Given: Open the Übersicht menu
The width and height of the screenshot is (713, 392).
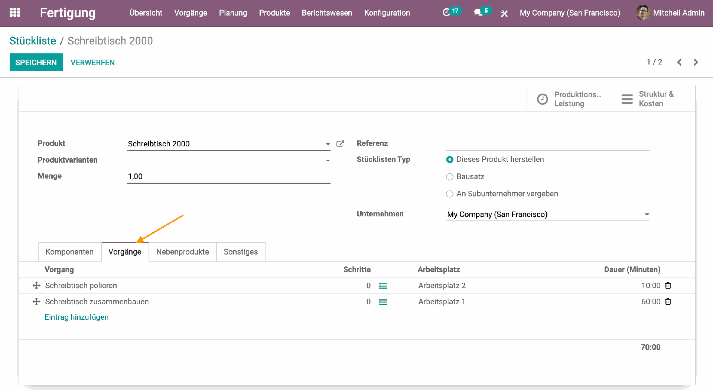Looking at the screenshot, I should point(146,13).
